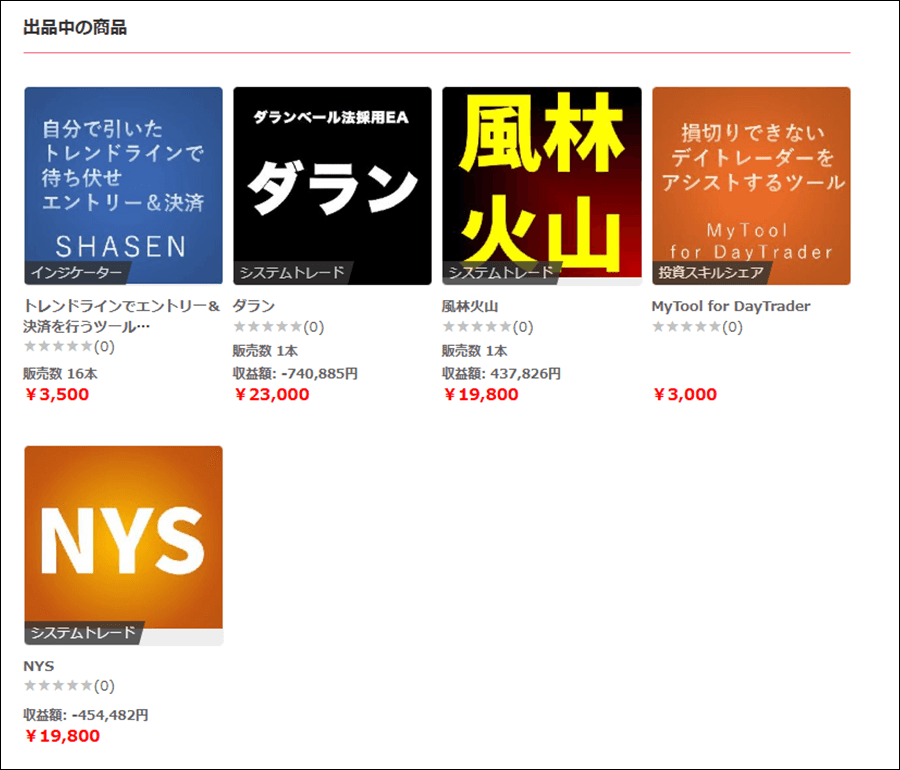This screenshot has height=770, width=900.
Task: Click the star rating under 風林火山
Action: pyautogui.click(x=487, y=327)
